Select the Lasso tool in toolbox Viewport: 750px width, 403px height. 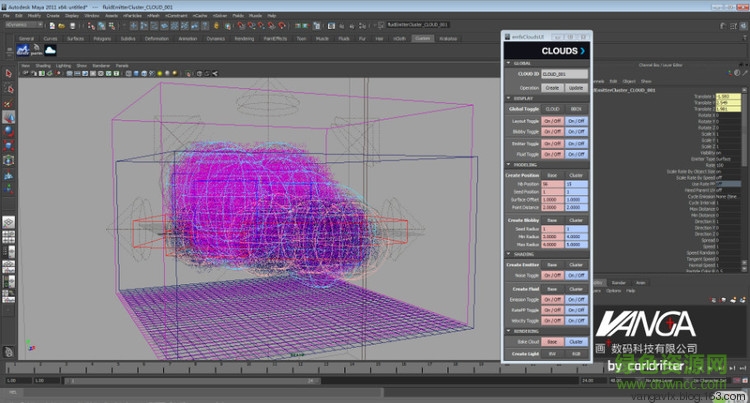(x=8, y=87)
